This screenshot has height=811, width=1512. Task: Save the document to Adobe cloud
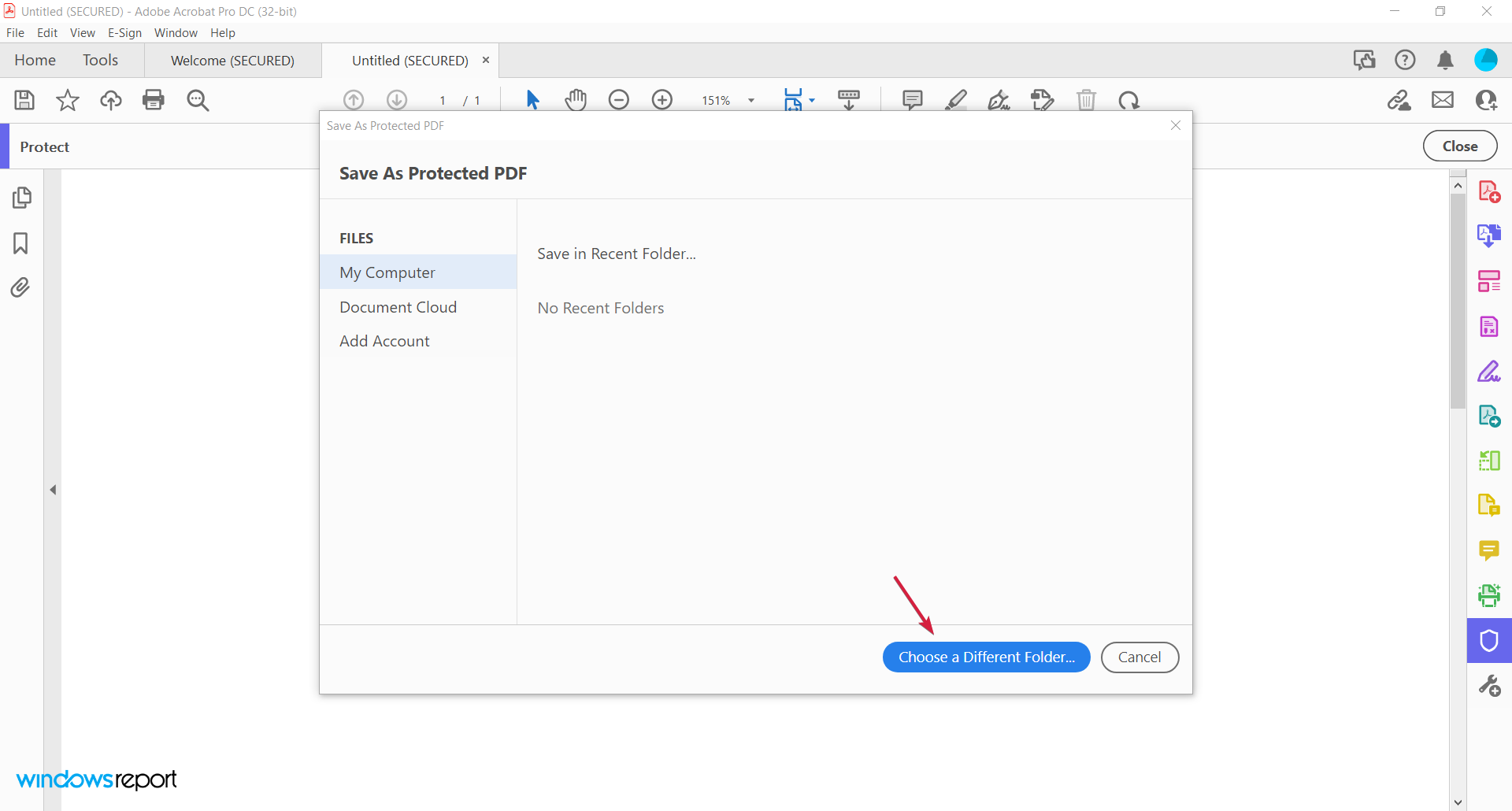click(111, 100)
